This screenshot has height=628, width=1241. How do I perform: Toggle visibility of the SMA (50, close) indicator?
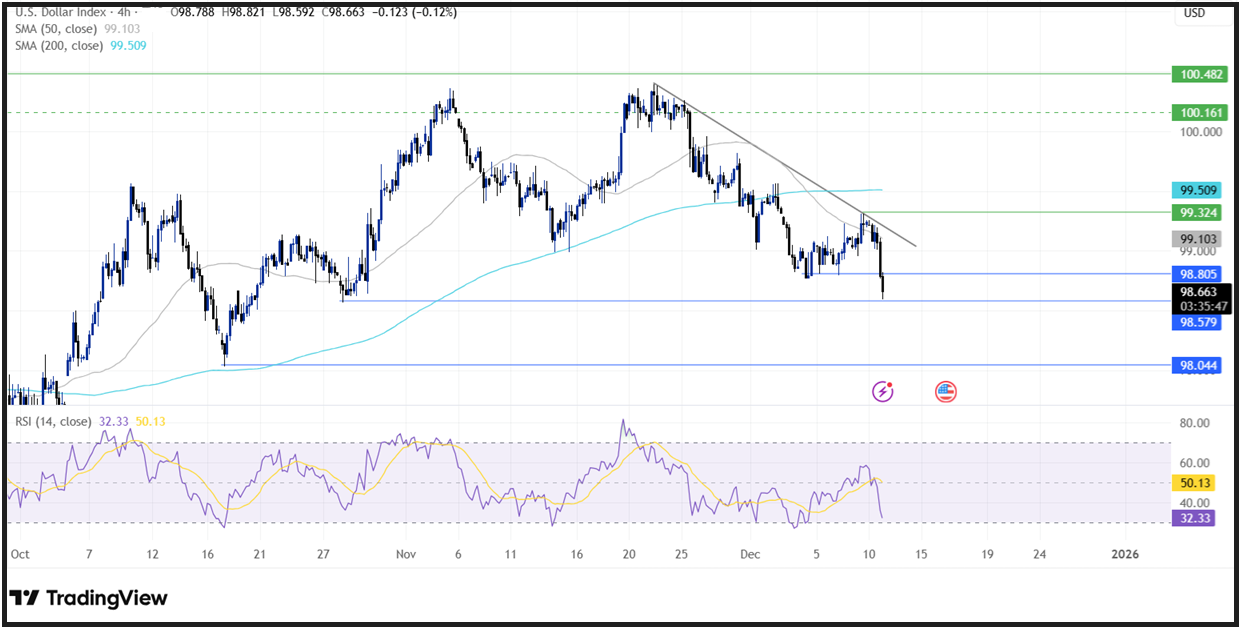55,29
